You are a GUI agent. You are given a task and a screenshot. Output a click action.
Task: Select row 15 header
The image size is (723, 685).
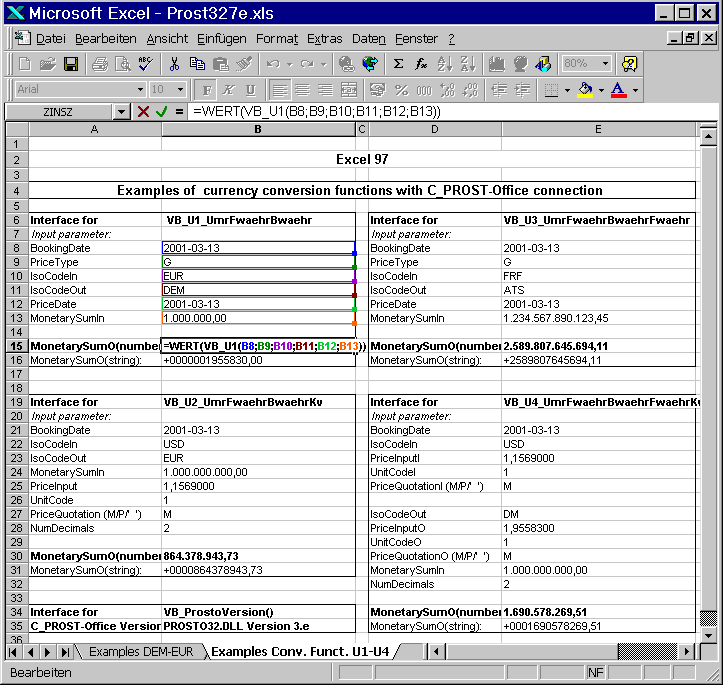pos(17,346)
